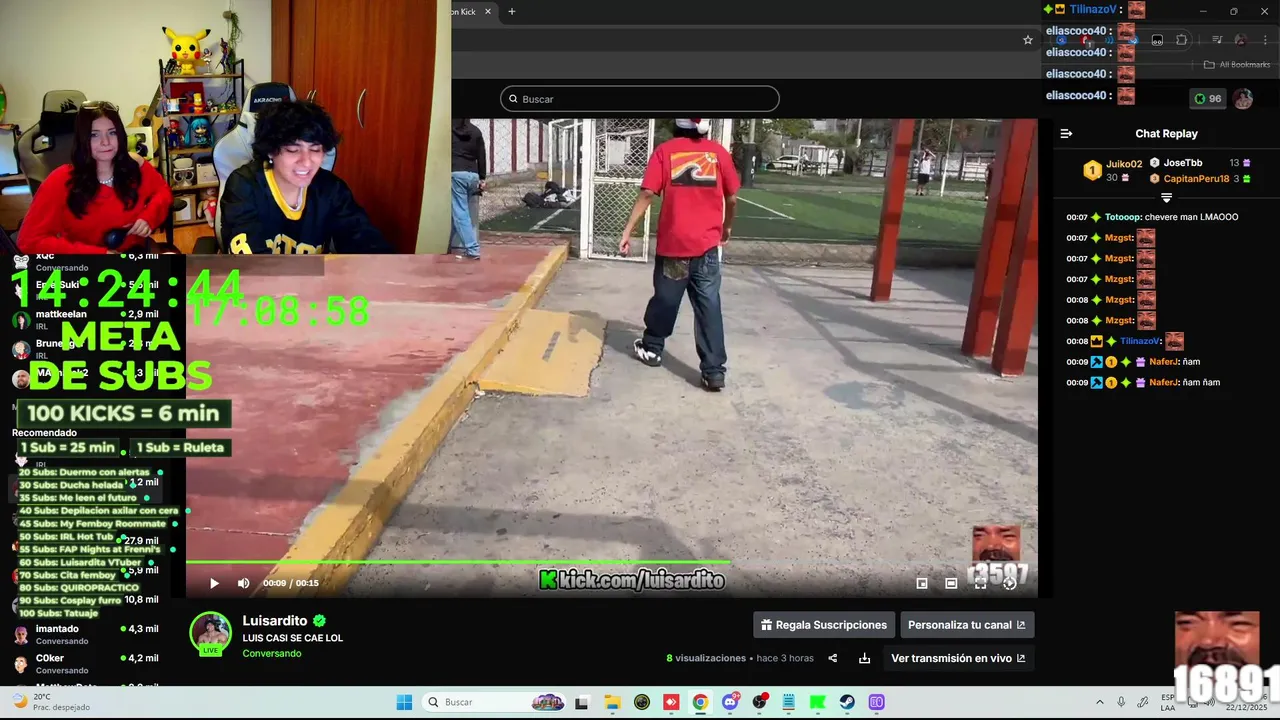Viewport: 1280px width, 720px height.
Task: Show hidden system tray icons
Action: [1100, 702]
